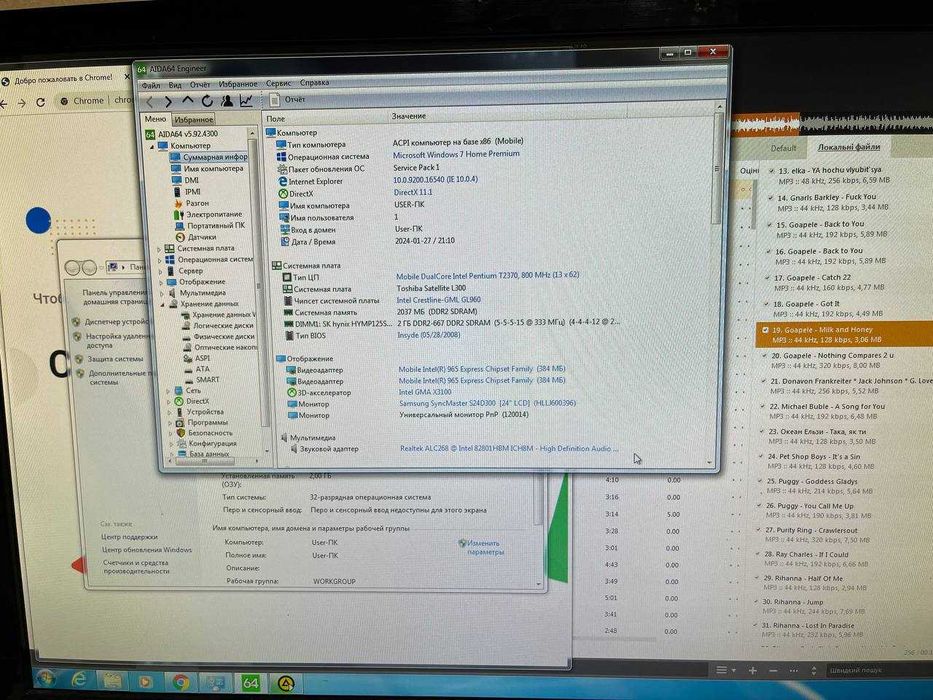Expand the Отображение tree node
The width and height of the screenshot is (933, 700).
[x=161, y=282]
